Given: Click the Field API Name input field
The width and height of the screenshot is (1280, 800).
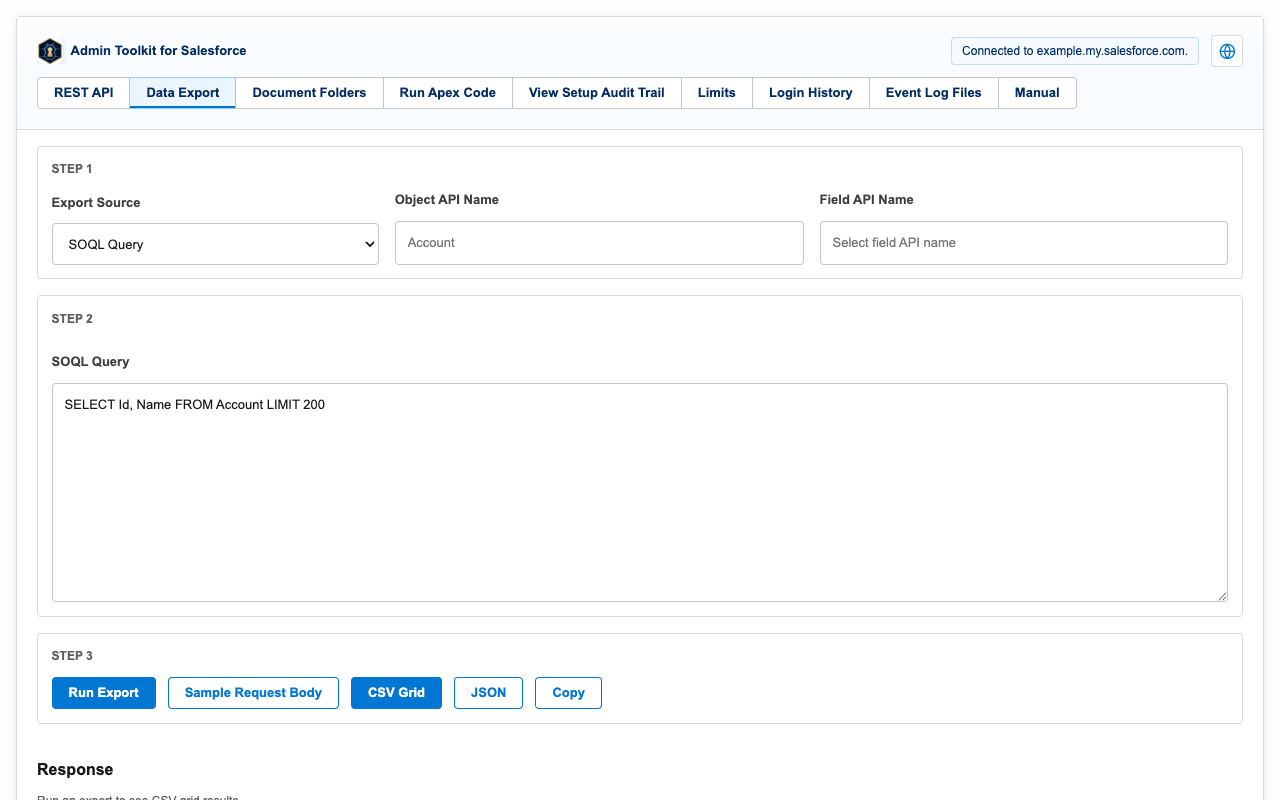Looking at the screenshot, I should (1023, 243).
